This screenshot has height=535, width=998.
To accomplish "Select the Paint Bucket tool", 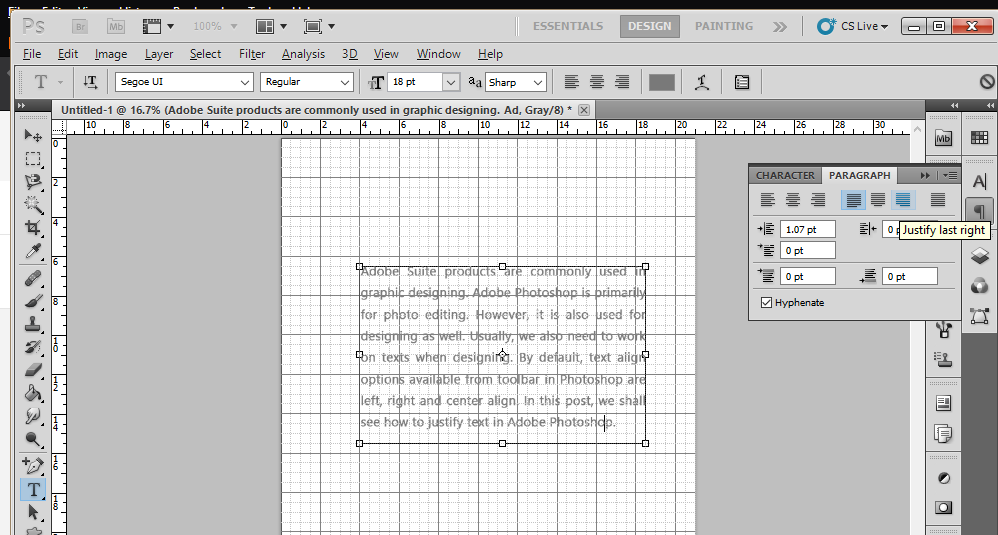I will (x=33, y=393).
